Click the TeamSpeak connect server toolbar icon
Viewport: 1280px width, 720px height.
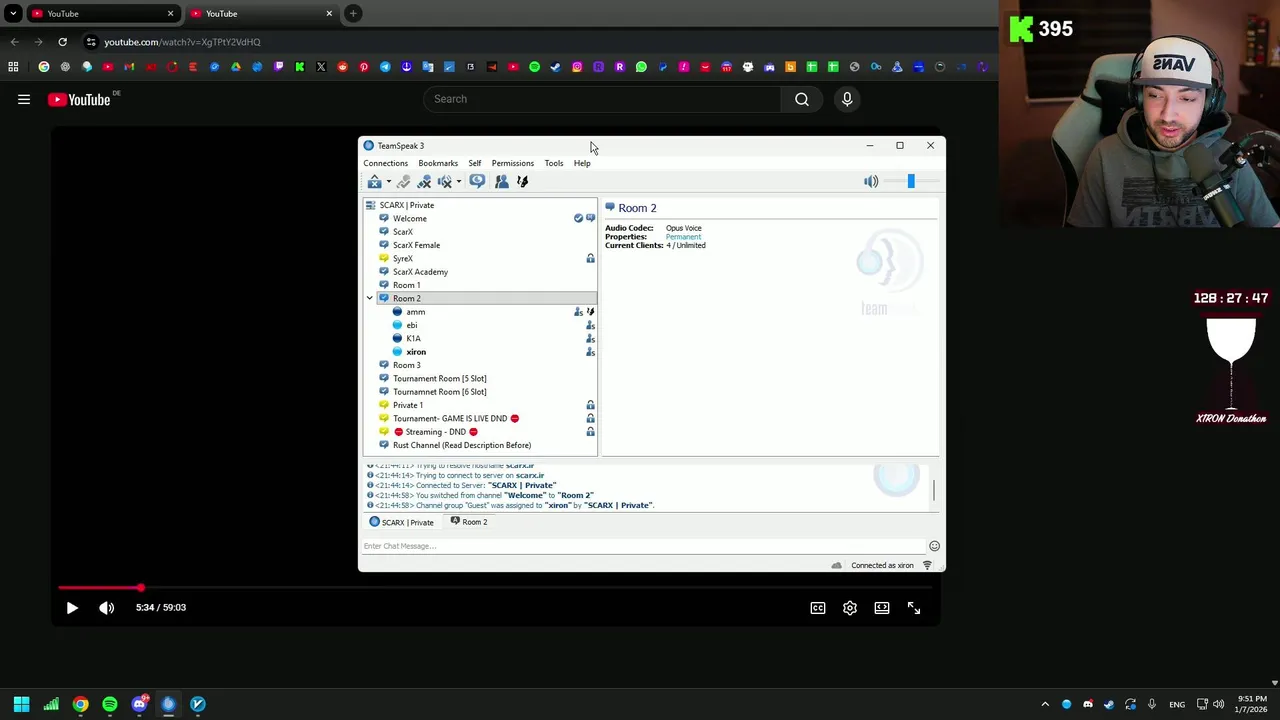coord(374,182)
